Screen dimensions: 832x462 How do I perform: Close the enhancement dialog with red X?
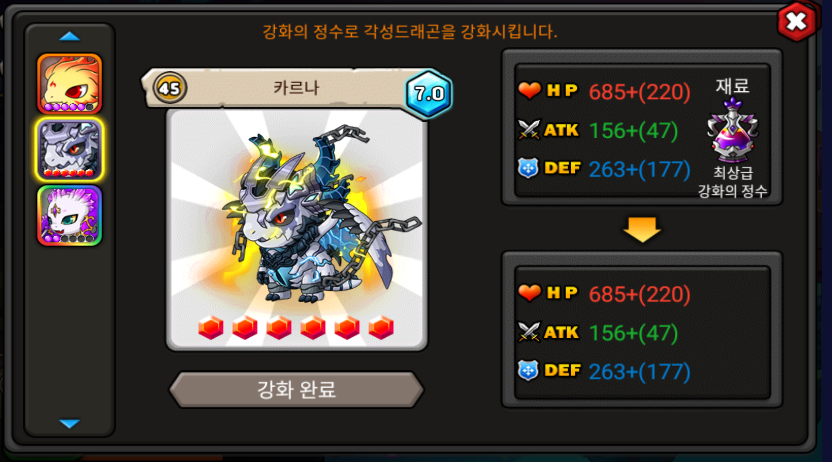(x=796, y=22)
